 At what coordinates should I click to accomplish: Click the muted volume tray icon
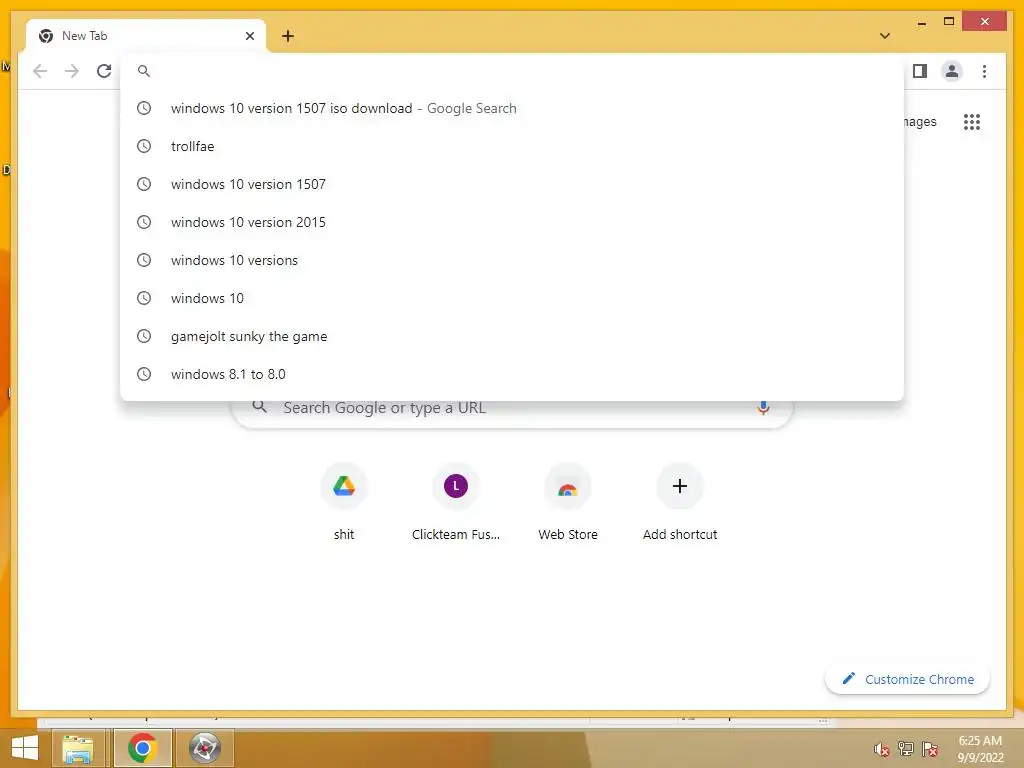[x=882, y=749]
